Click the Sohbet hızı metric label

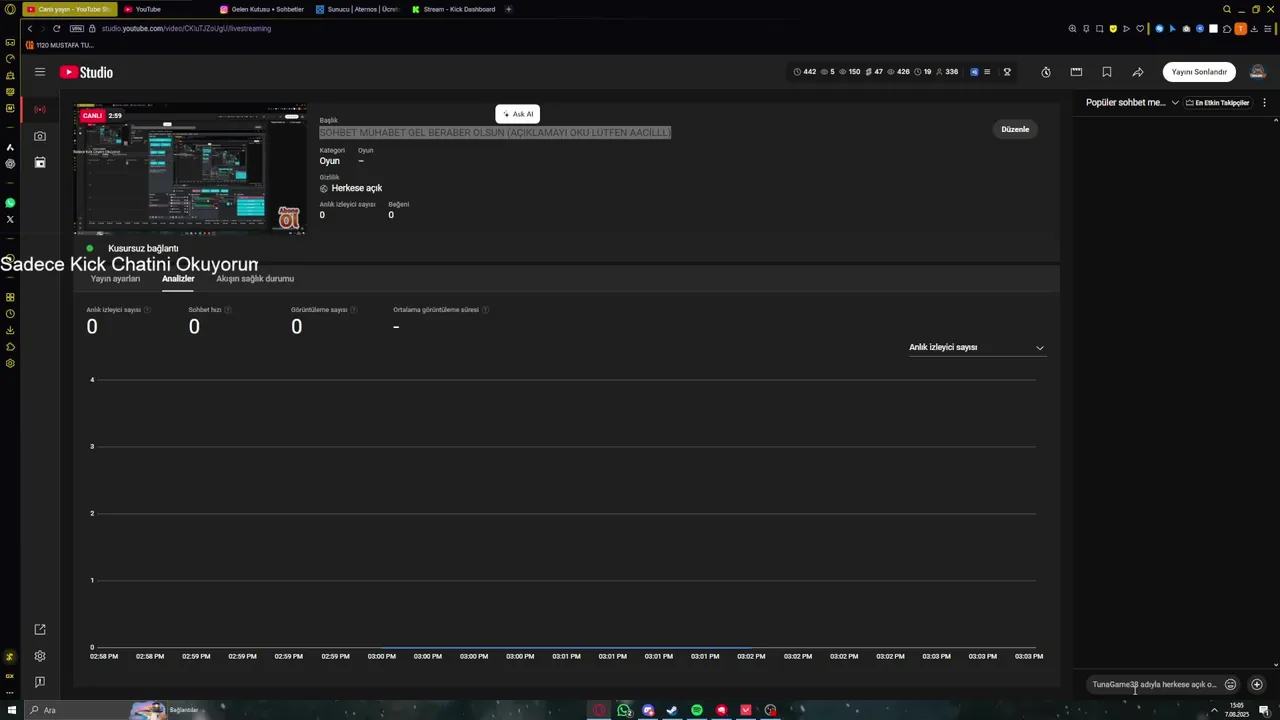[x=205, y=310]
